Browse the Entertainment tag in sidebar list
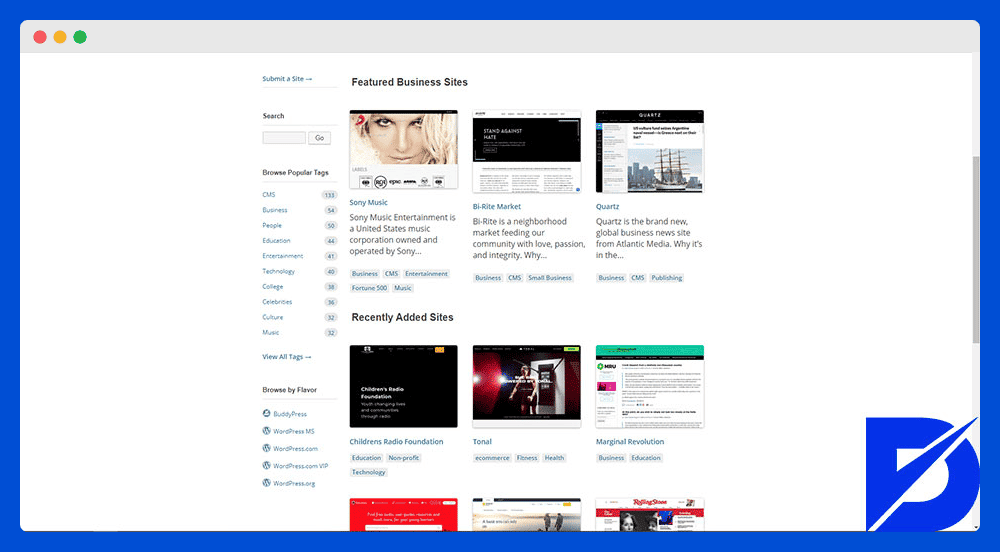 click(x=283, y=256)
